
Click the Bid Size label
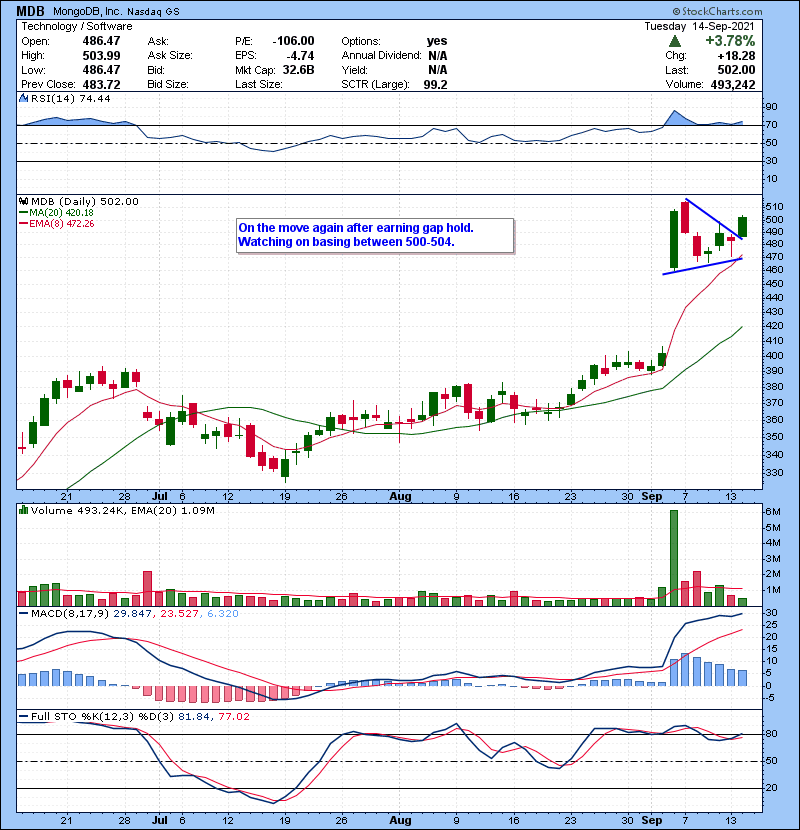(x=168, y=84)
